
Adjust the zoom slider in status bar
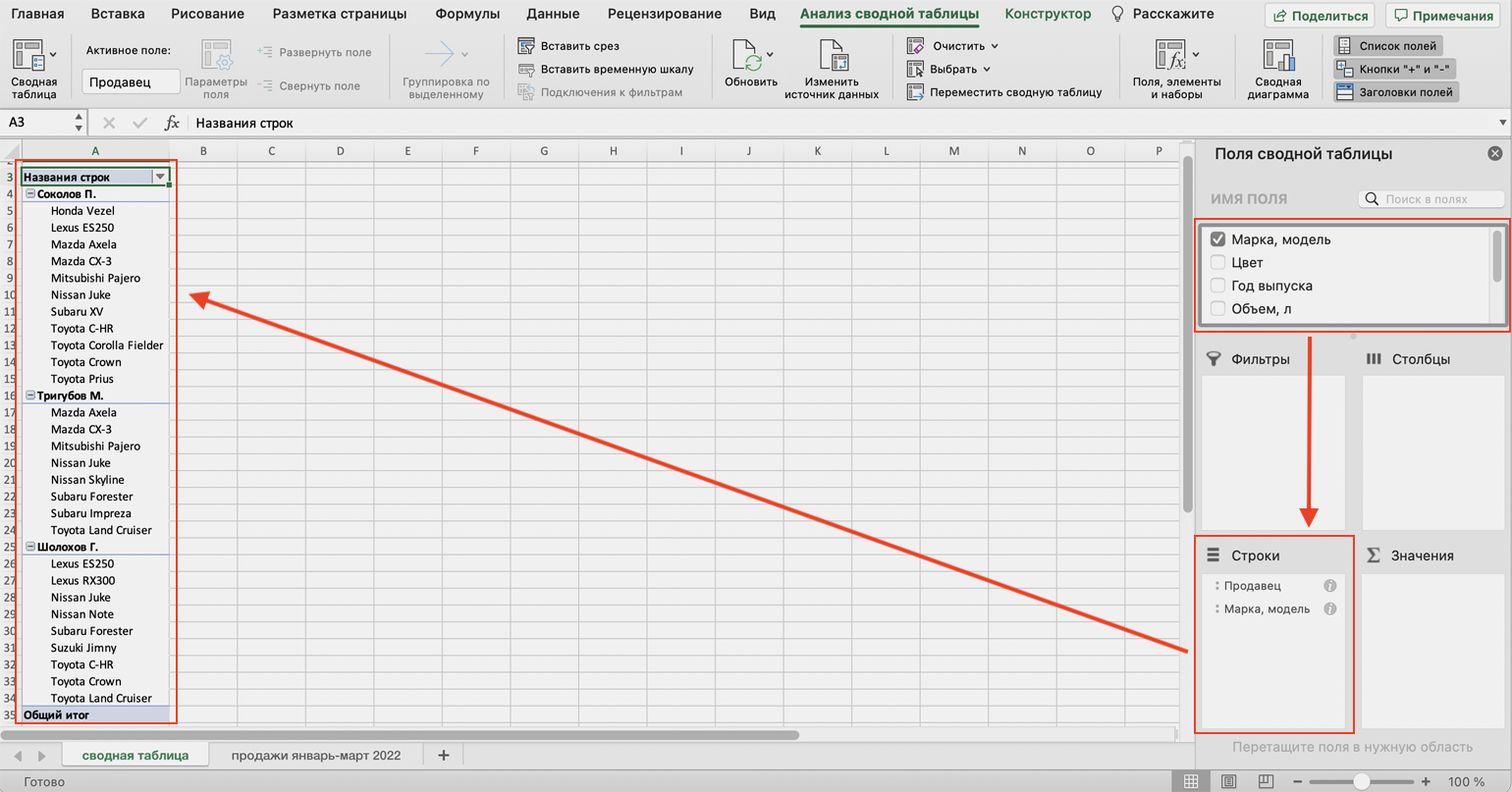[1361, 782]
